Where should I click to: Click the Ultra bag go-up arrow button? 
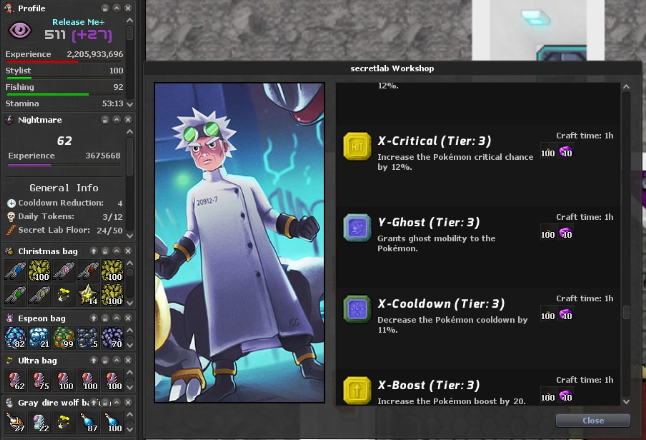tap(94, 360)
